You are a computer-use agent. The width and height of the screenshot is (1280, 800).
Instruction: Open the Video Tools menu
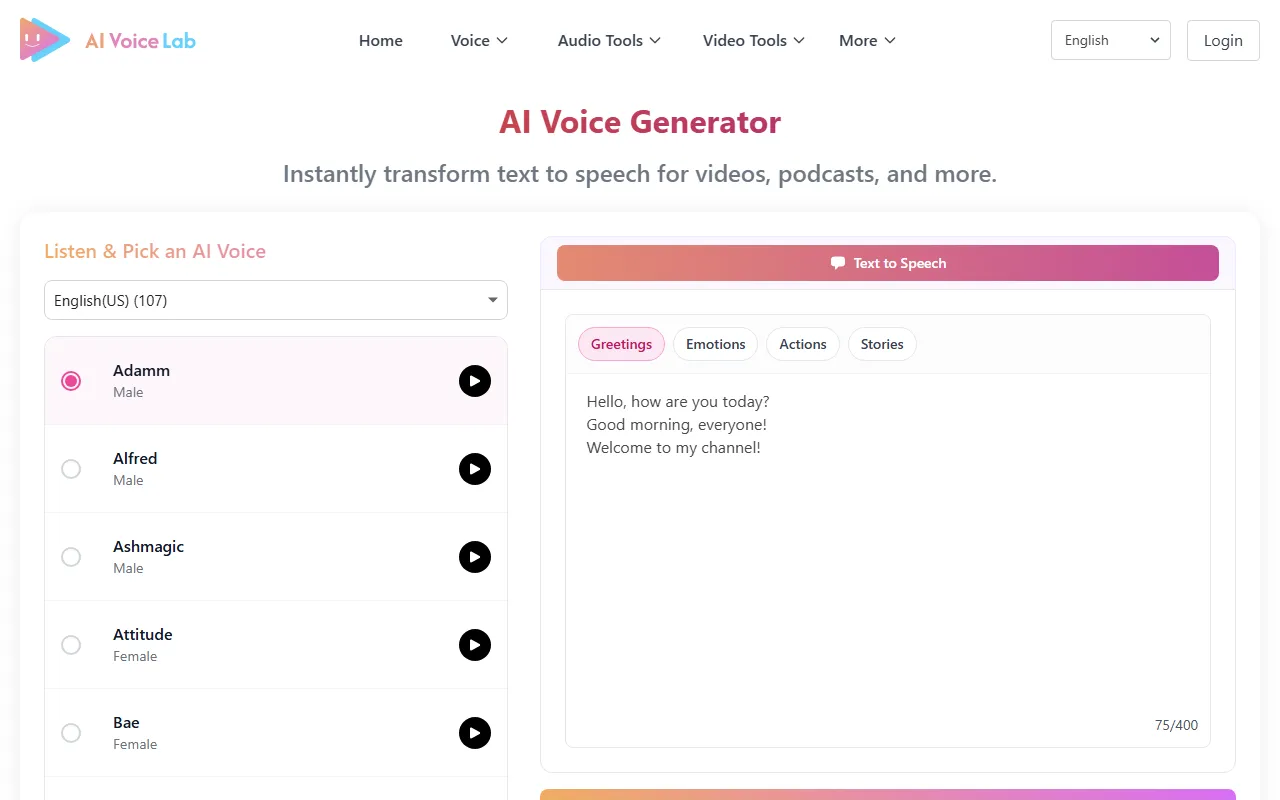click(x=753, y=41)
